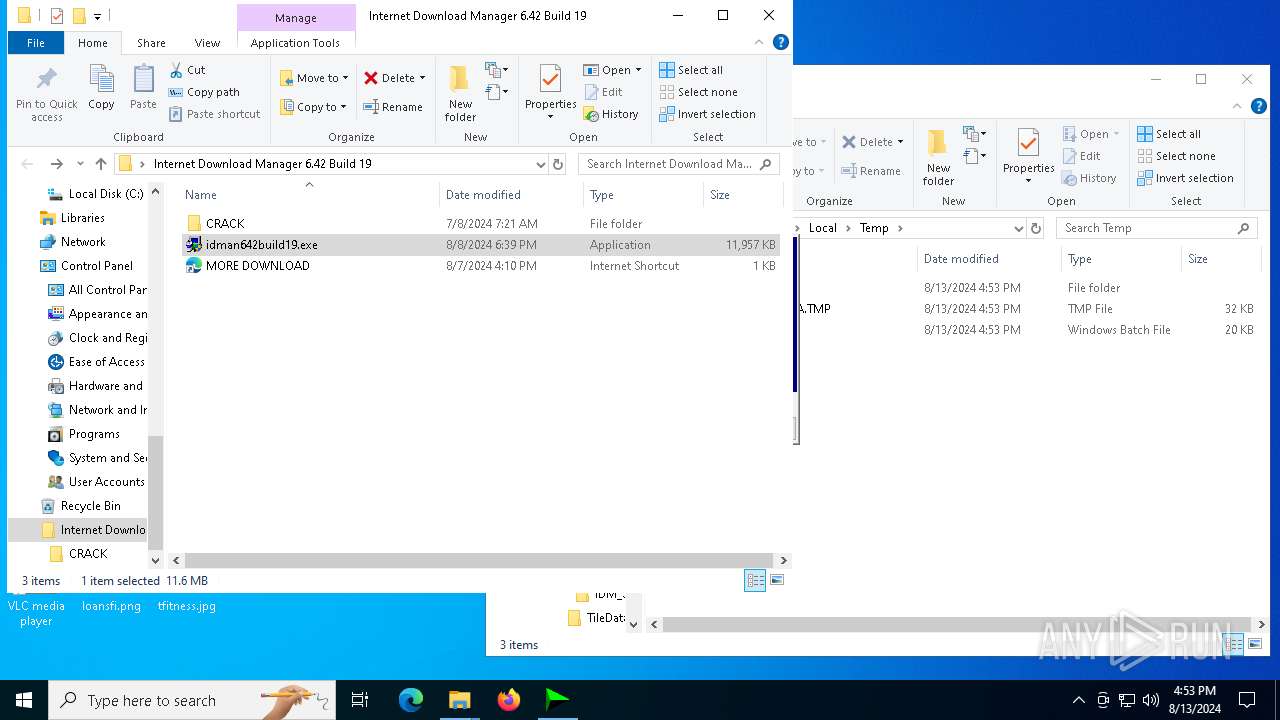Click the Cut scissors button
Image resolution: width=1280 pixels, height=720 pixels.
[187, 70]
